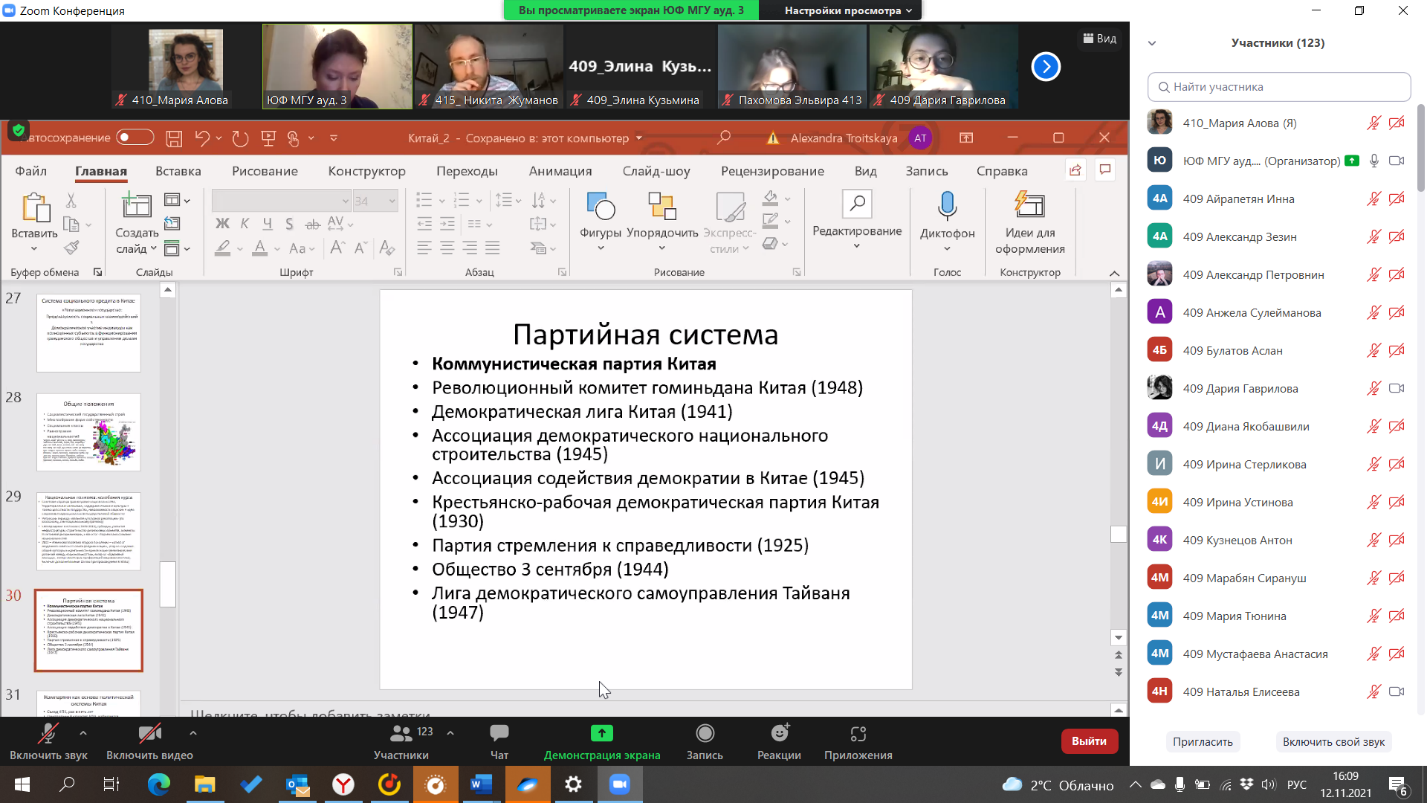Click participant 409 Кузнецов Антон
This screenshot has height=803, width=1427.
tap(1278, 540)
